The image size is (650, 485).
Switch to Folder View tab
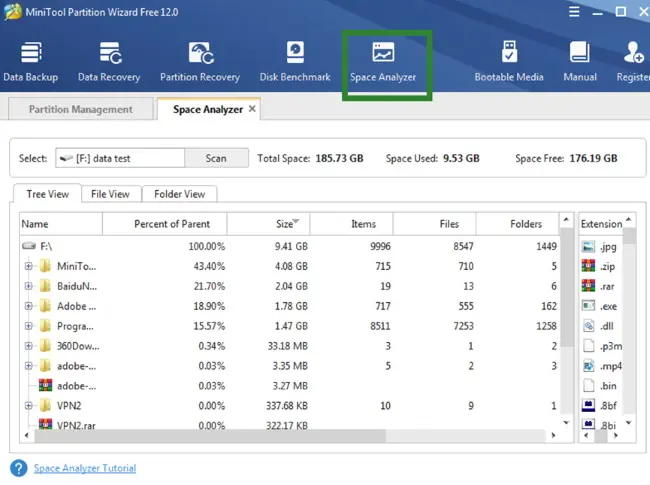coord(179,194)
